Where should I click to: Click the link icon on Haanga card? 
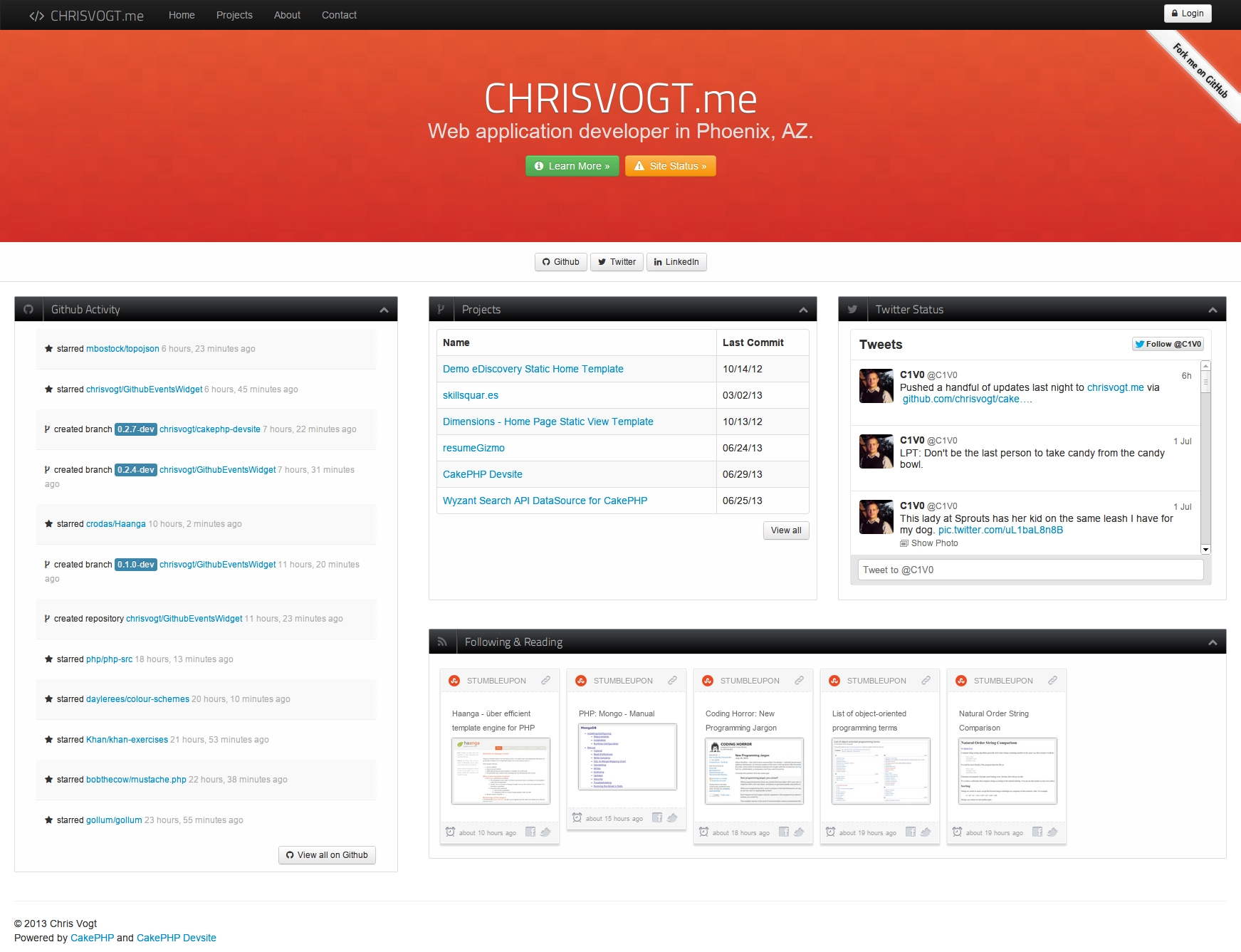[x=545, y=681]
